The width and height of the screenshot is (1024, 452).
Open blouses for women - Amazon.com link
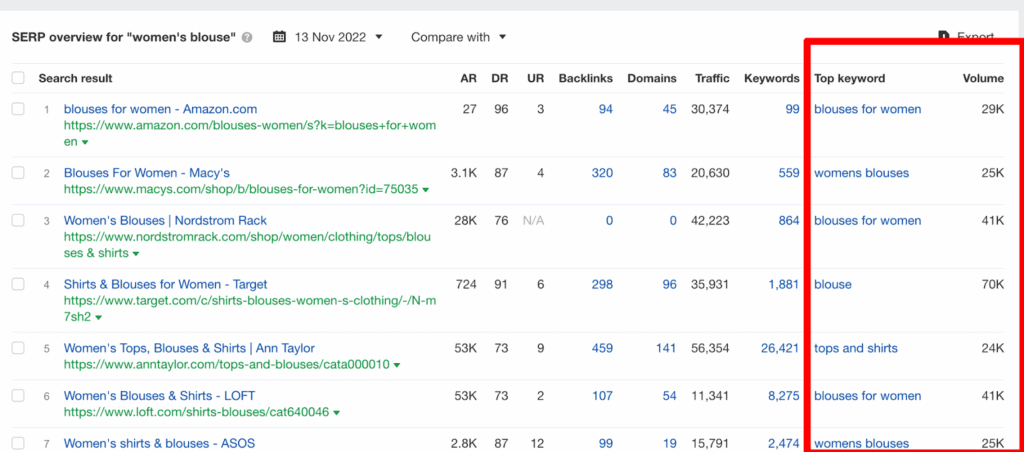click(161, 109)
